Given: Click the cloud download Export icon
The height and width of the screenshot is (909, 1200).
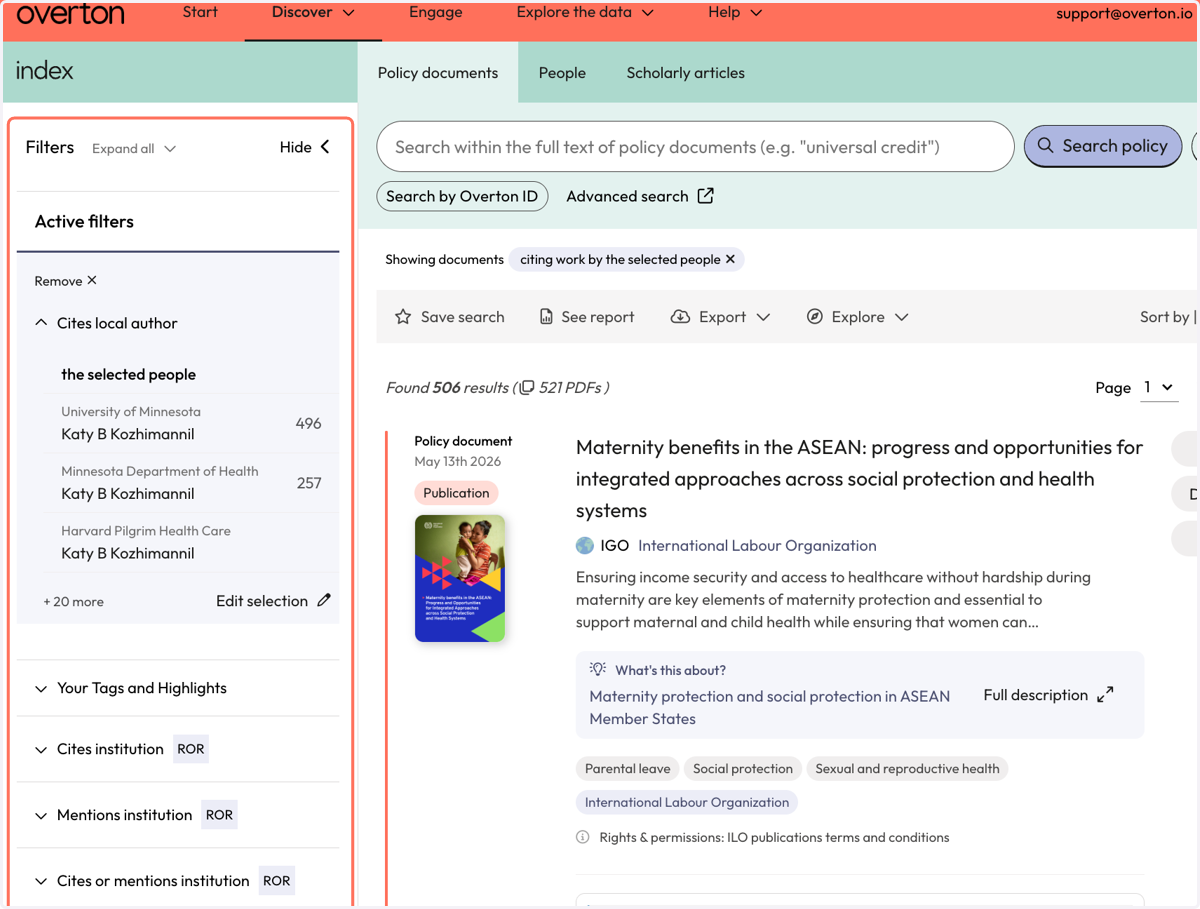Looking at the screenshot, I should [x=680, y=317].
